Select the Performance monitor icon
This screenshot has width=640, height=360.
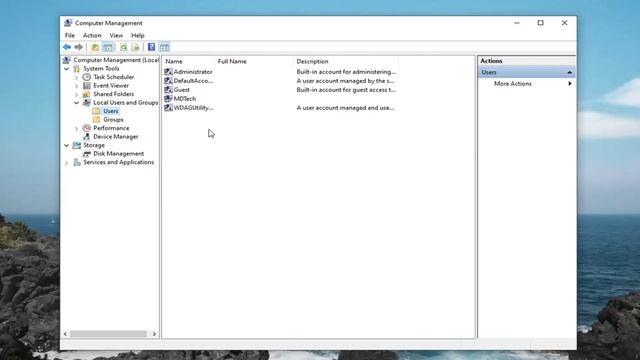[x=87, y=128]
